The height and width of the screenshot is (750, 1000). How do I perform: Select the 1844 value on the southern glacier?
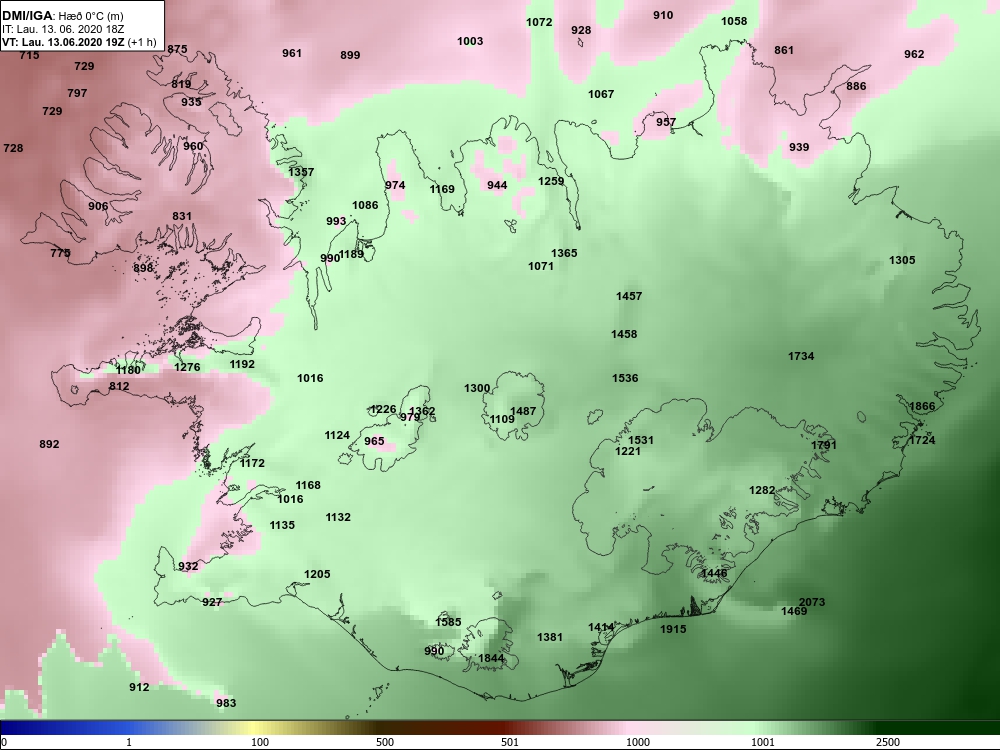tap(491, 658)
